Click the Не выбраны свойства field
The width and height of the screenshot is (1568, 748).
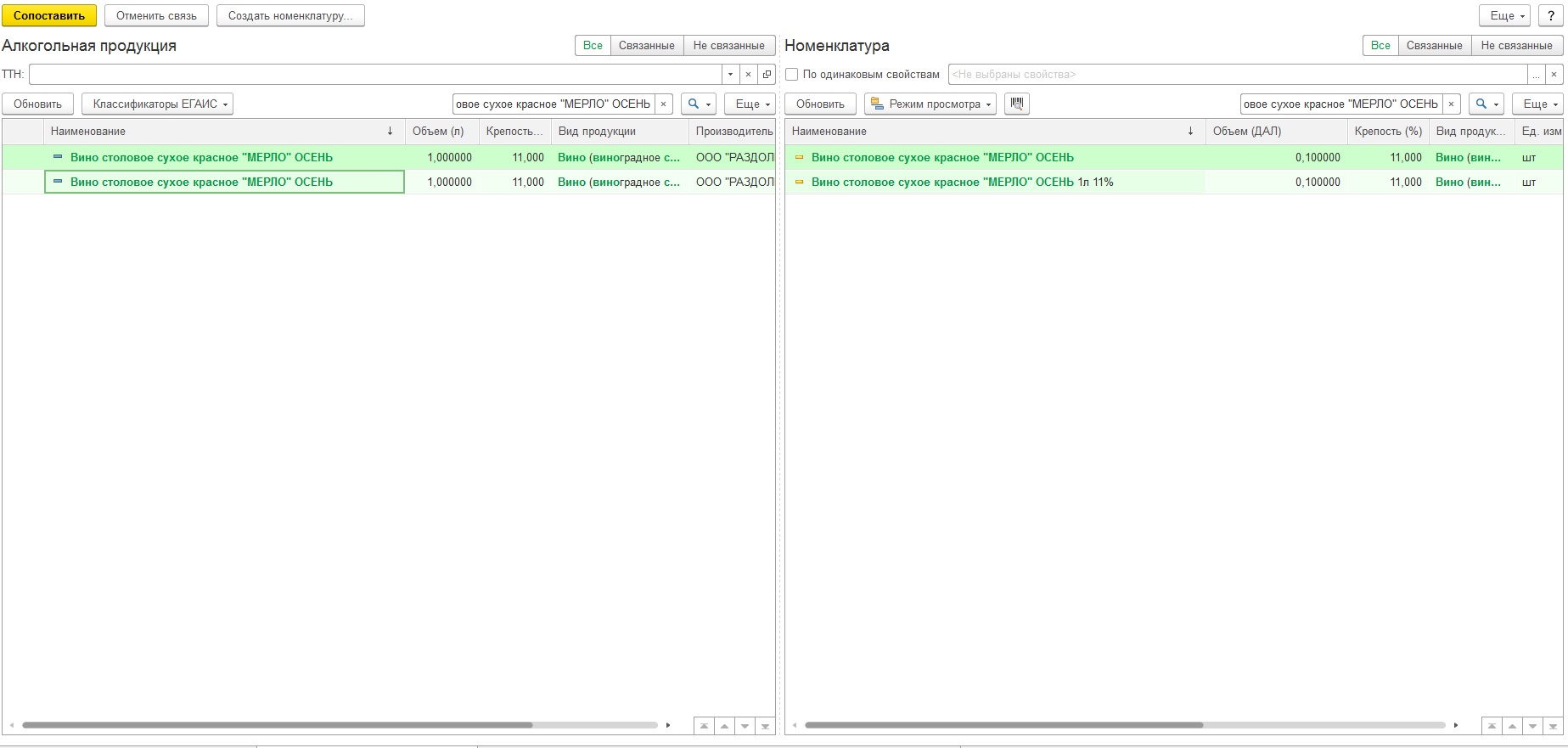click(x=1236, y=75)
